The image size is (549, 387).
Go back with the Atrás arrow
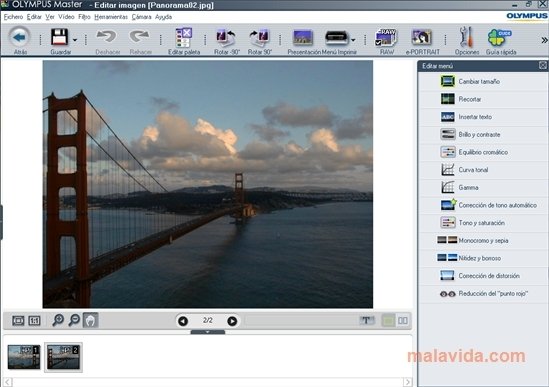20,37
